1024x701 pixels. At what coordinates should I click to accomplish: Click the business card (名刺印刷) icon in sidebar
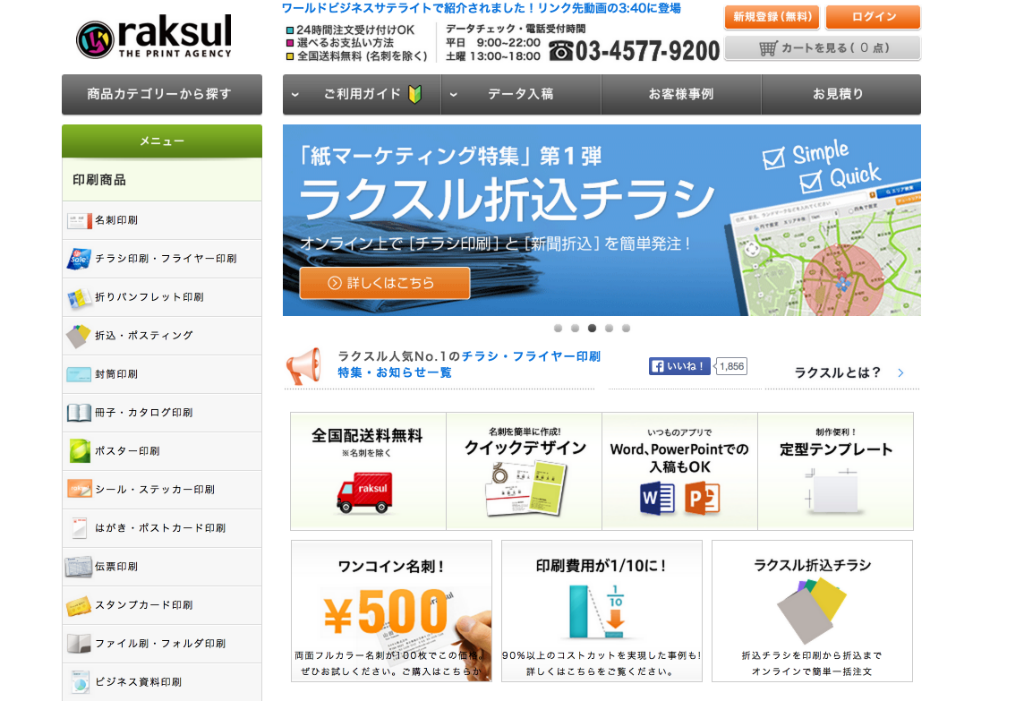79,220
